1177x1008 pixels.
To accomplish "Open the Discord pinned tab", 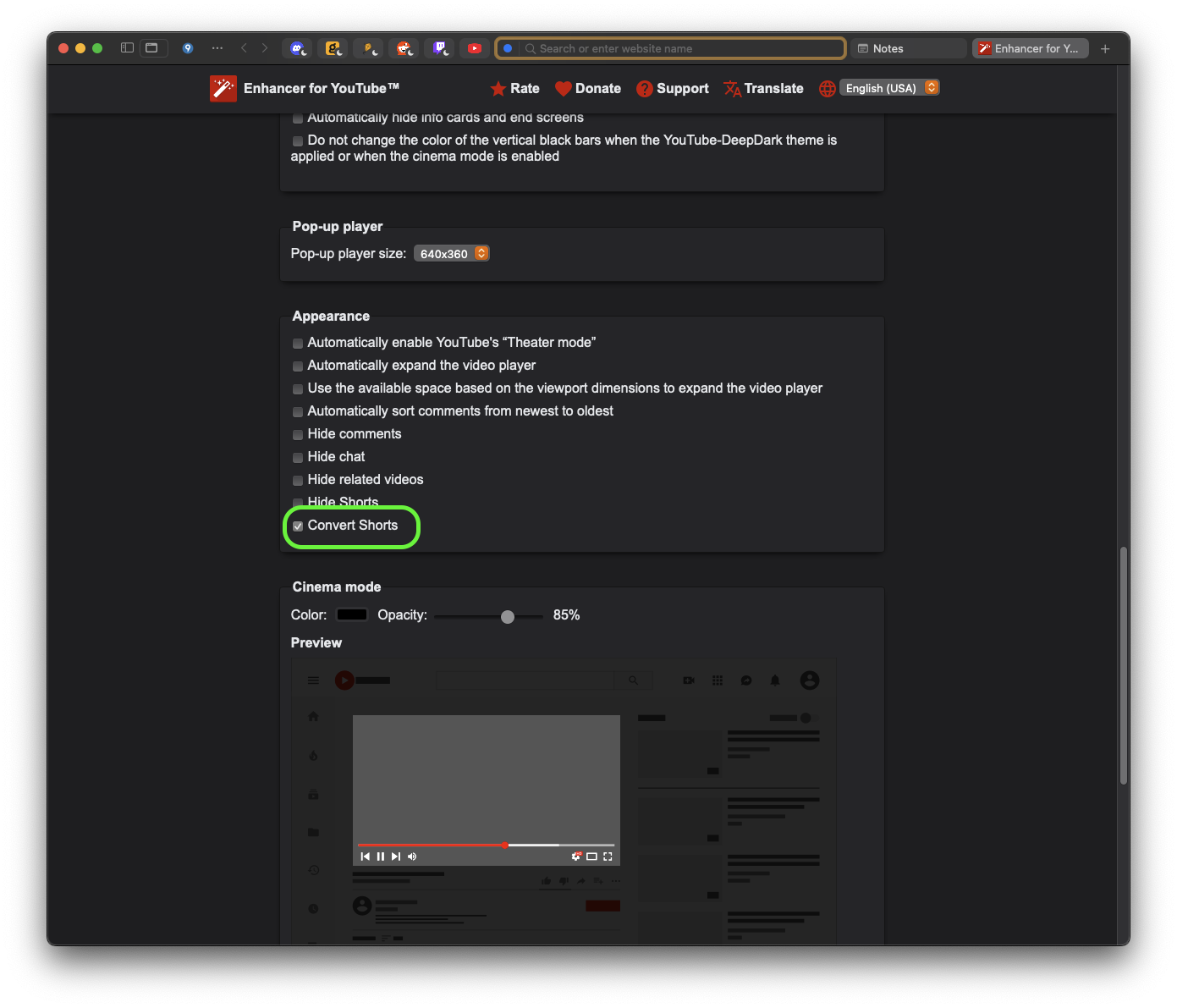I will click(297, 49).
